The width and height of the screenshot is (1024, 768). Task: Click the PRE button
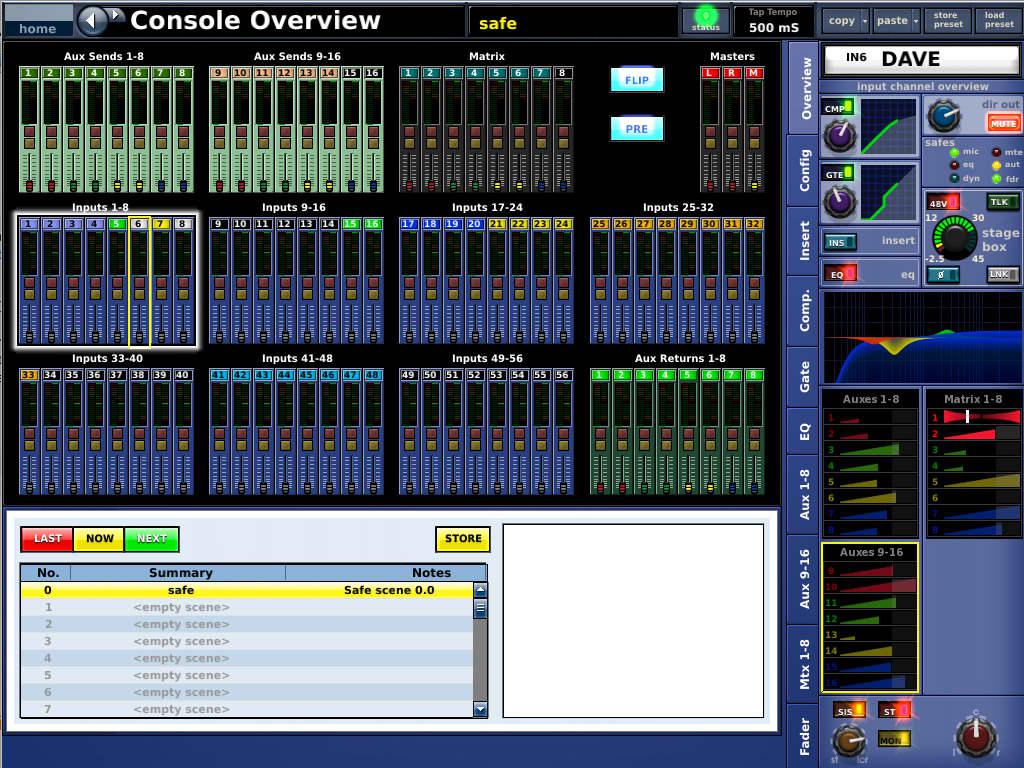[637, 129]
